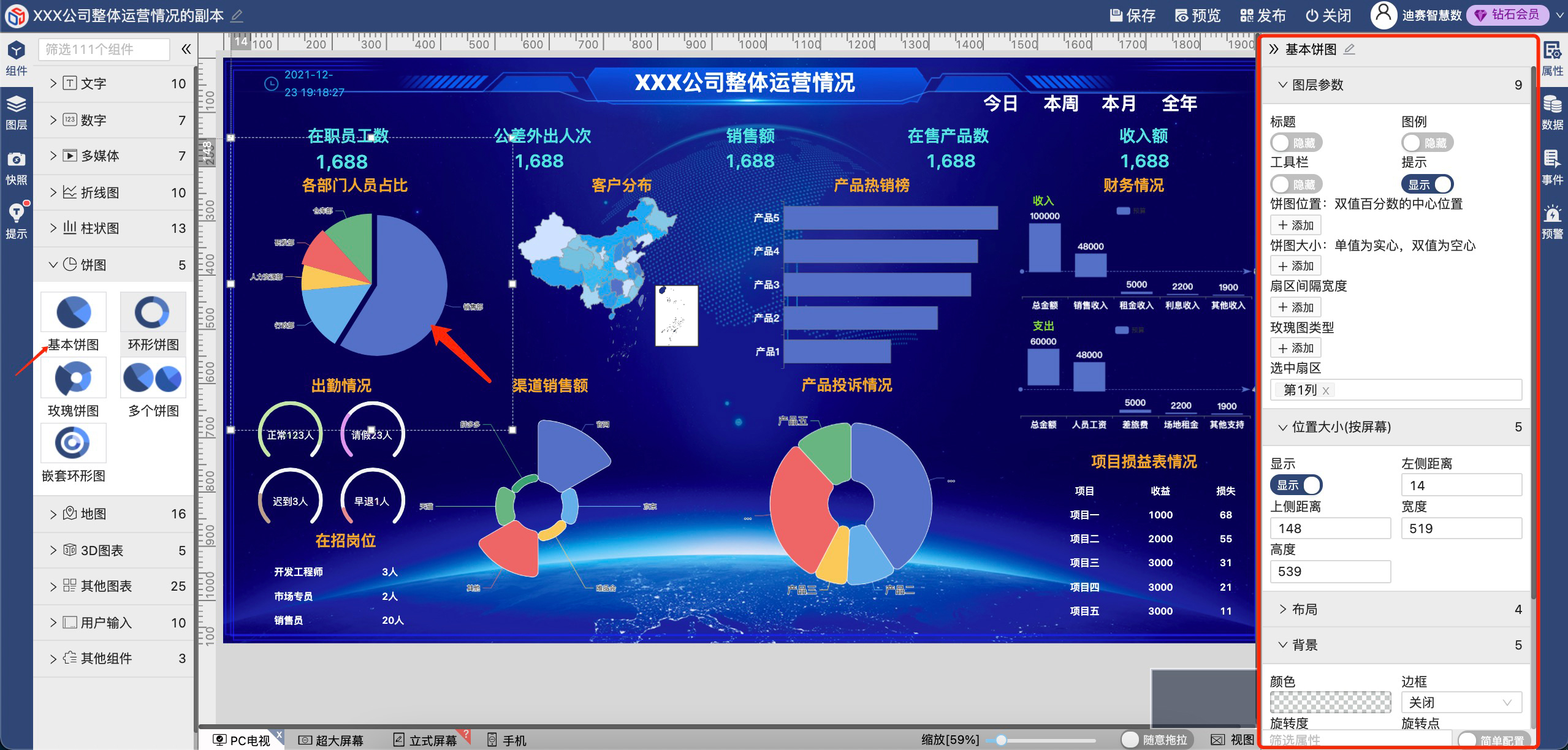Click the 预览 preview button
Screen dimensions: 1568x750
(x=1198, y=15)
